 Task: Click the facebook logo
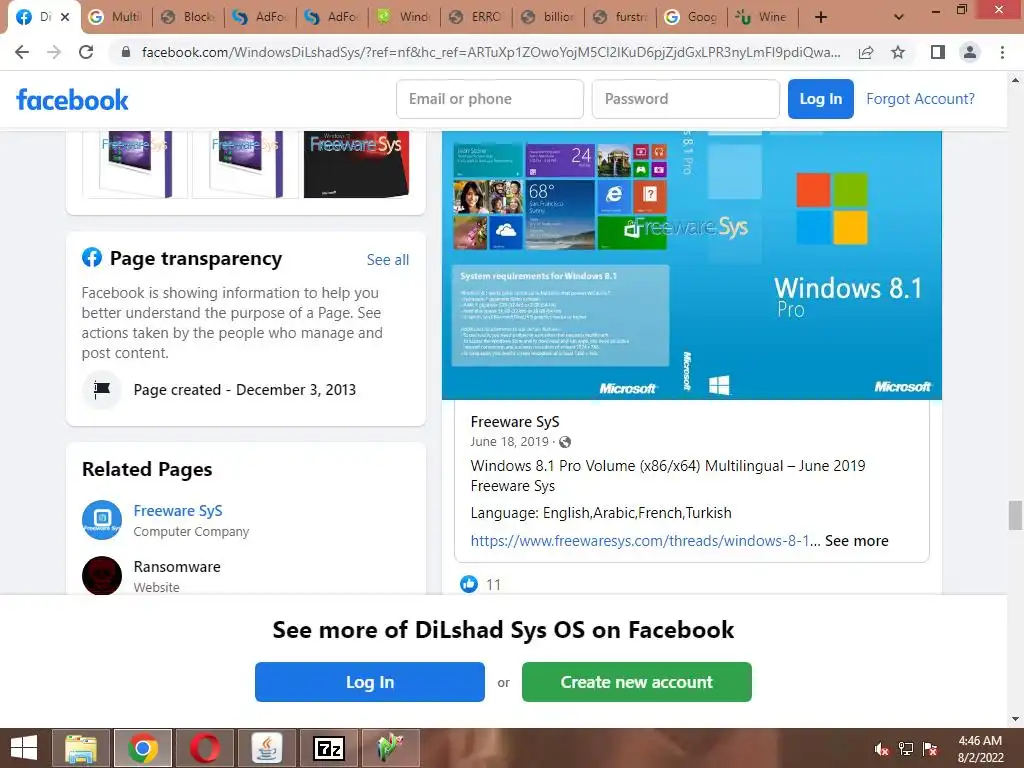pyautogui.click(x=72, y=100)
